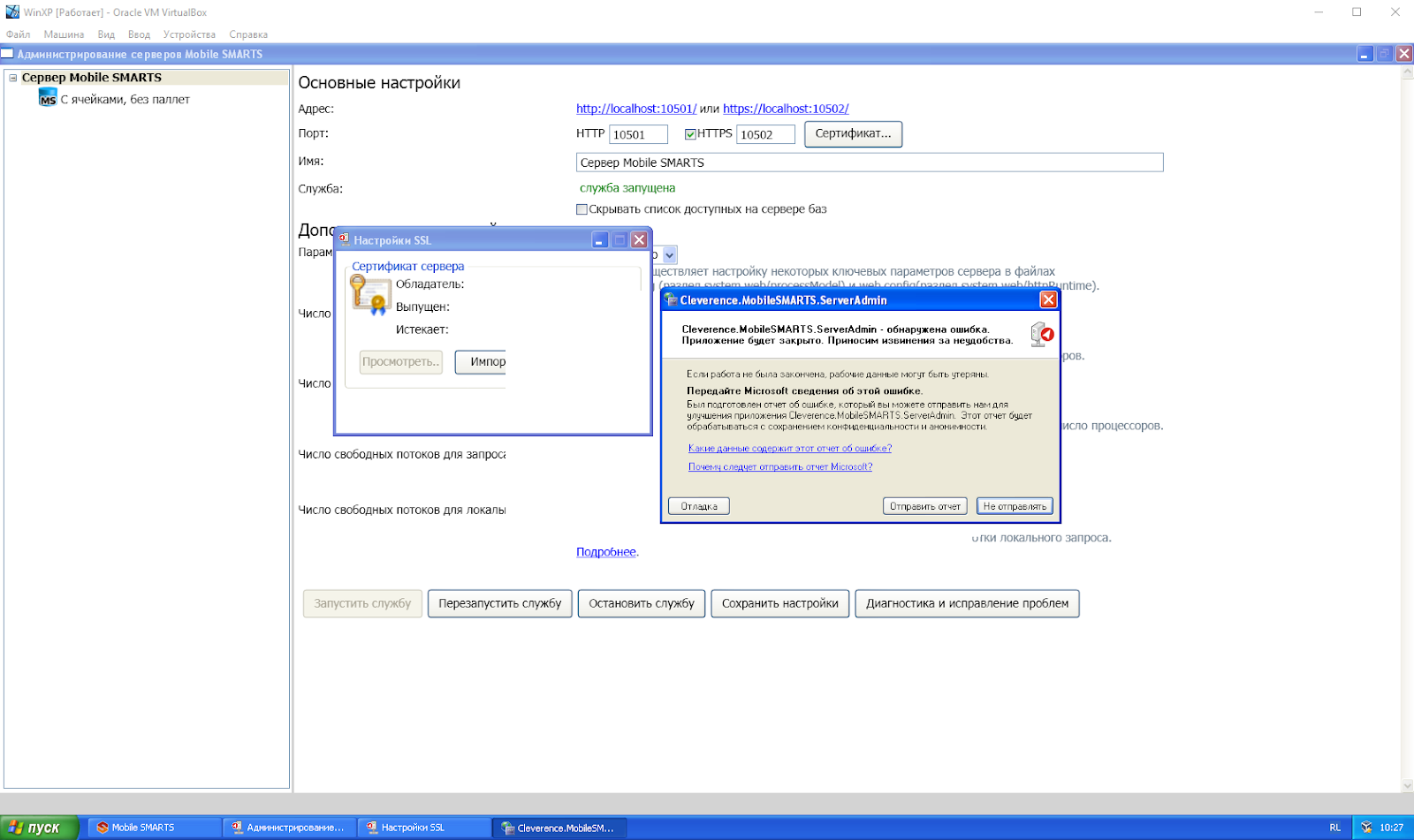Viewport: 1414px width, 840px height.
Task: Open the Справка menu
Action: tap(248, 34)
